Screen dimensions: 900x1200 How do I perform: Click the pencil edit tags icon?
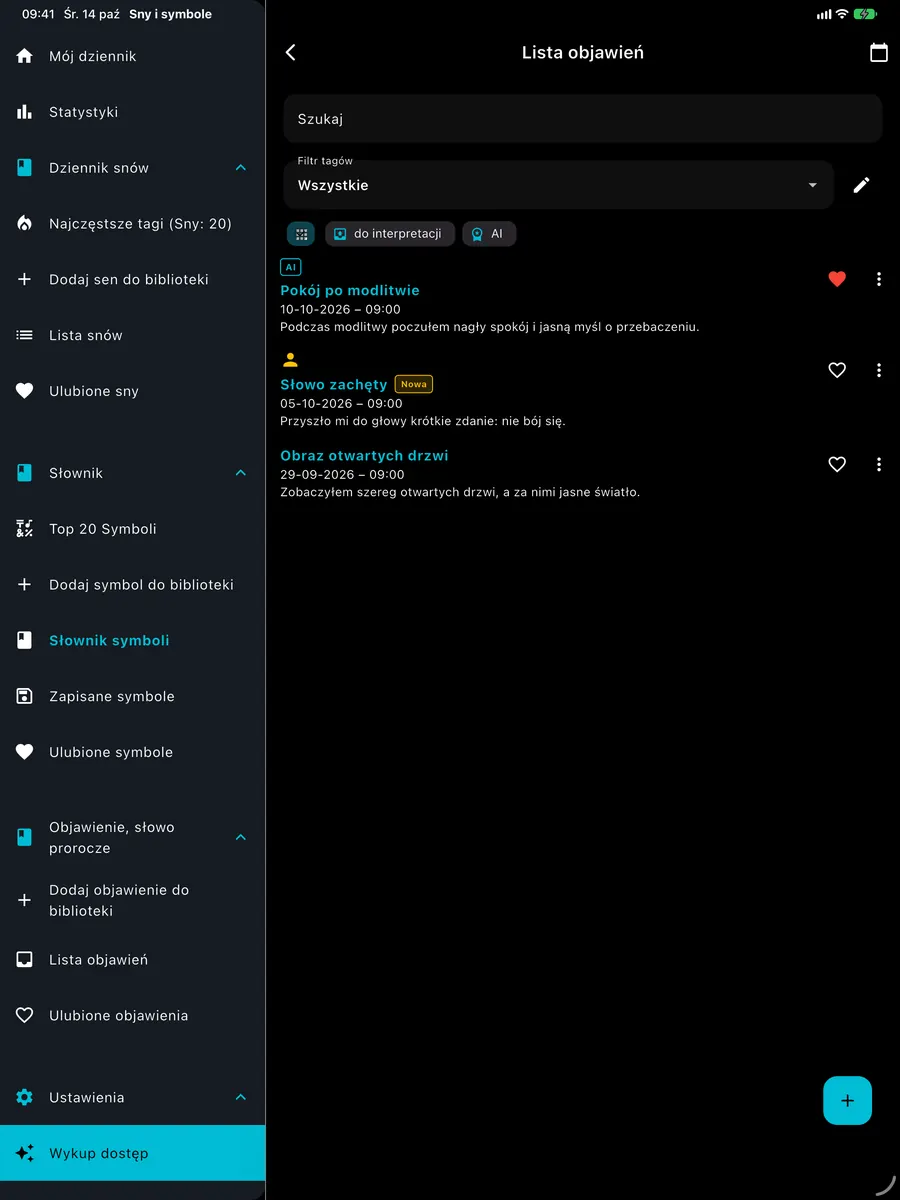[x=861, y=185]
